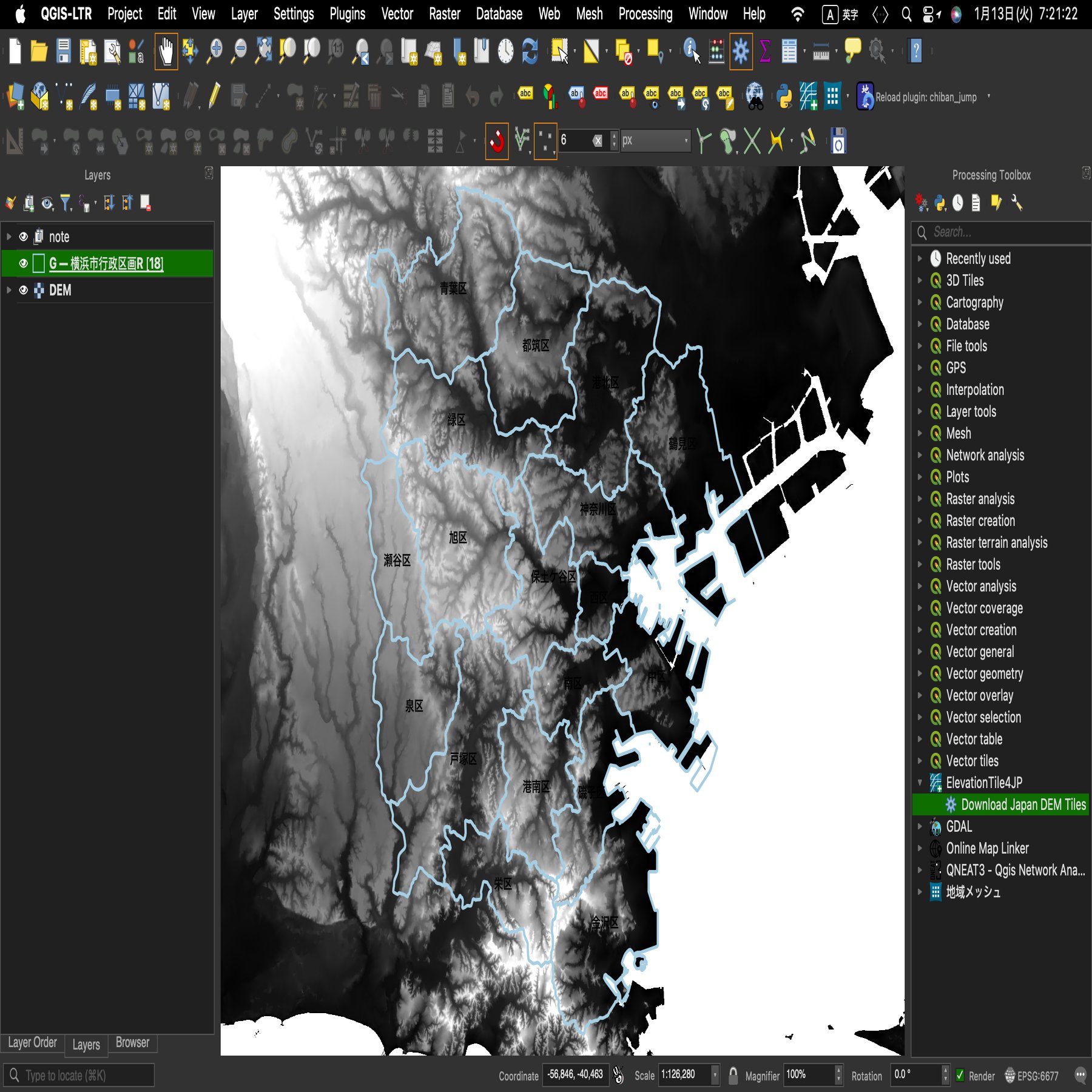This screenshot has width=1092, height=1092.
Task: Expand the Raster terrain analysis group
Action: (x=920, y=542)
